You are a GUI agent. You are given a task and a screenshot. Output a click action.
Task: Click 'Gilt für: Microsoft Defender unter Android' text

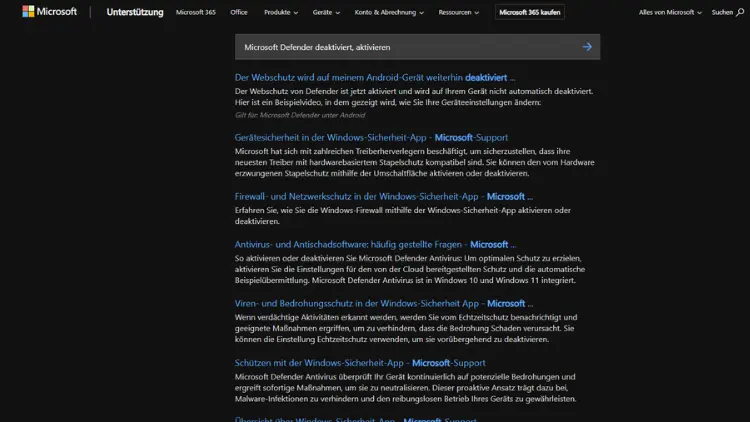pos(300,115)
